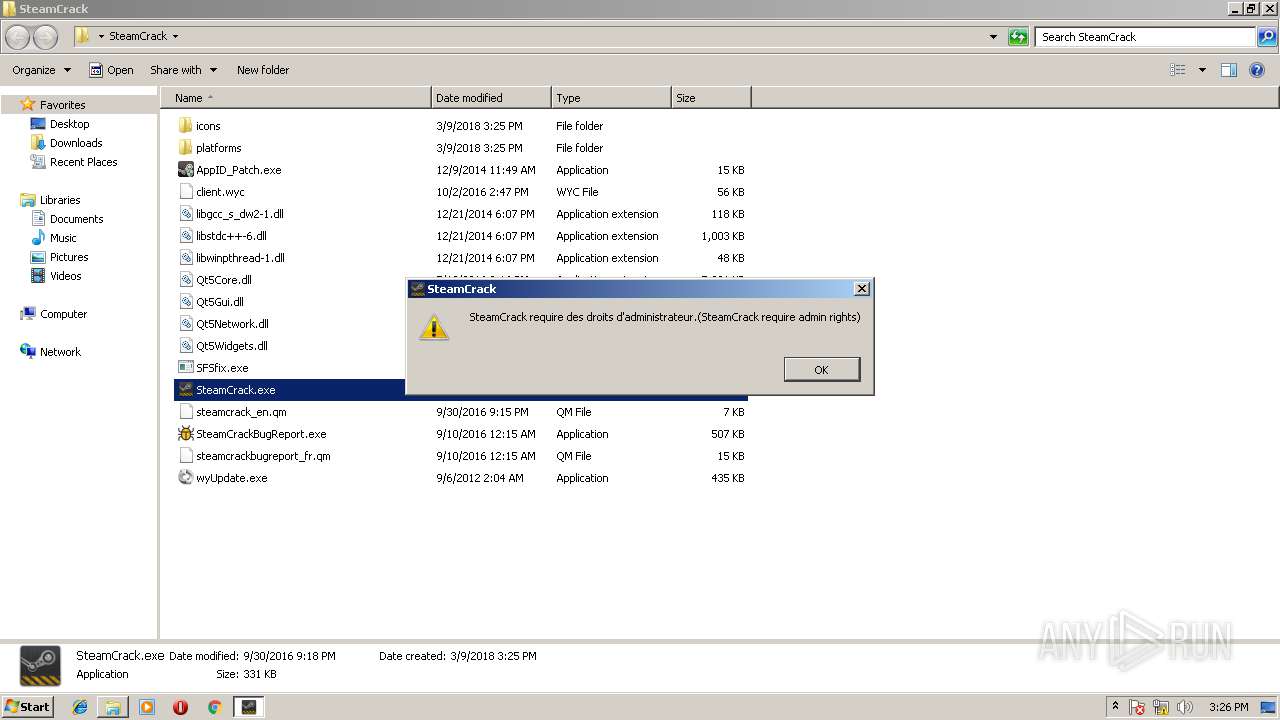The width and height of the screenshot is (1280, 720).
Task: Sort by the Name column header
Action: (295, 98)
